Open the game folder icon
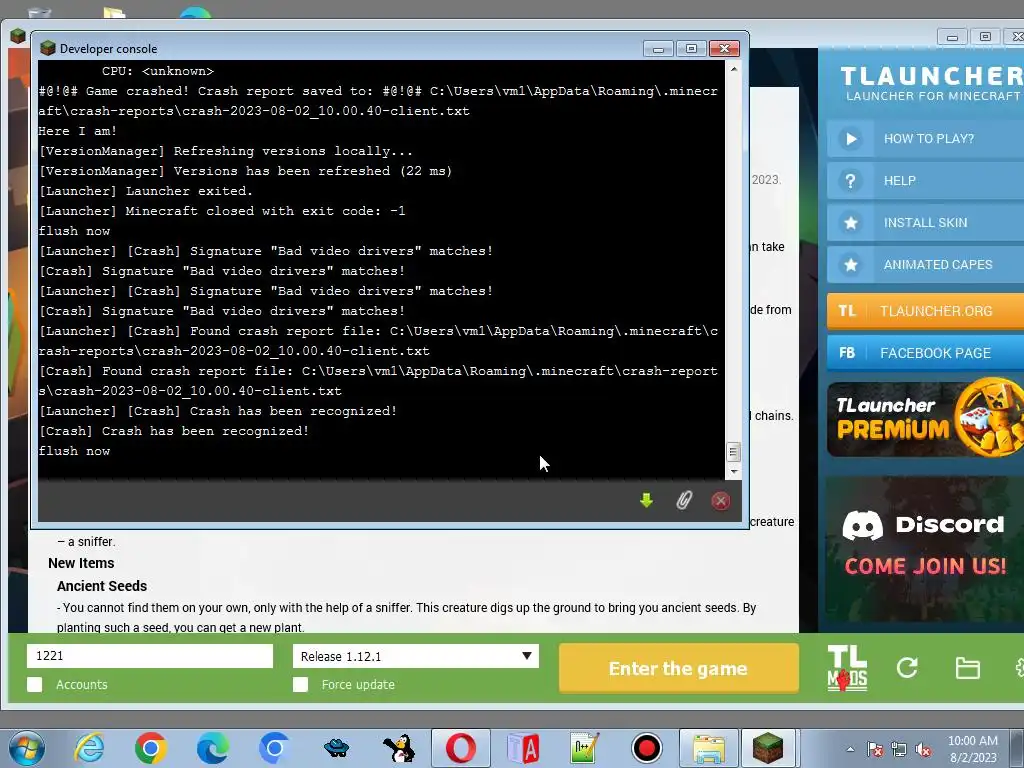1024x768 pixels. (x=967, y=668)
